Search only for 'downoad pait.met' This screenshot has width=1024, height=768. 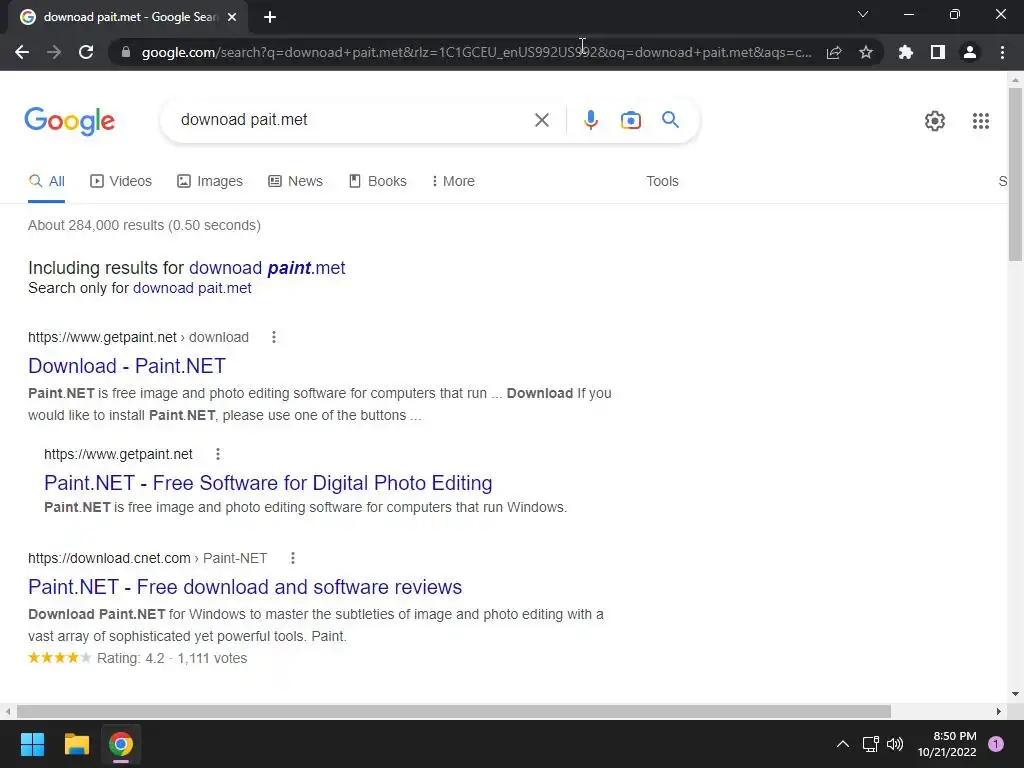pyautogui.click(x=192, y=288)
